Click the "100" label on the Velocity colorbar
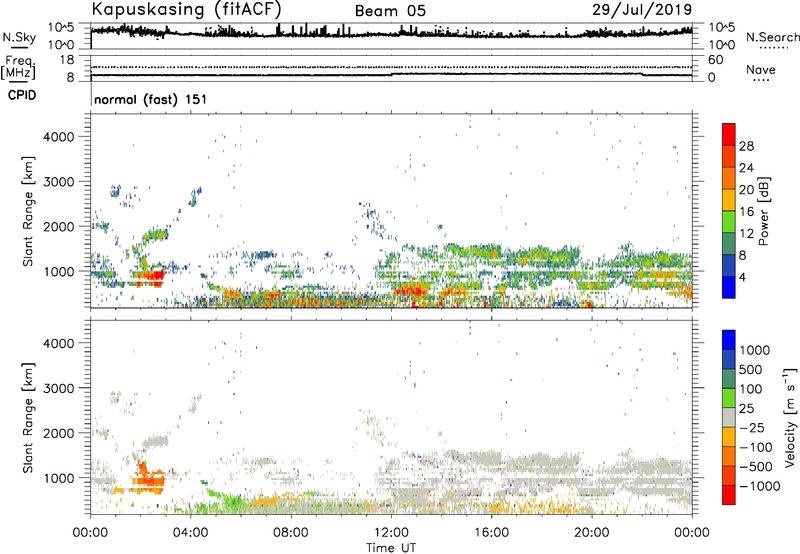Screen dimensions: 800x554 (x=753, y=389)
